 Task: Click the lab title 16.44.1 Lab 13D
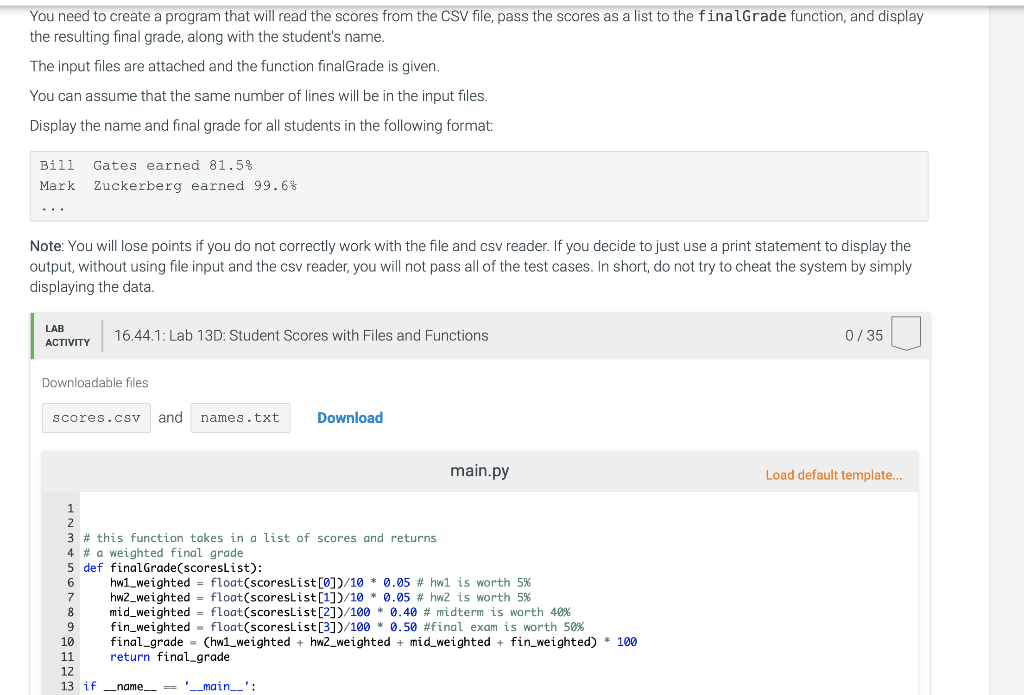tap(302, 335)
